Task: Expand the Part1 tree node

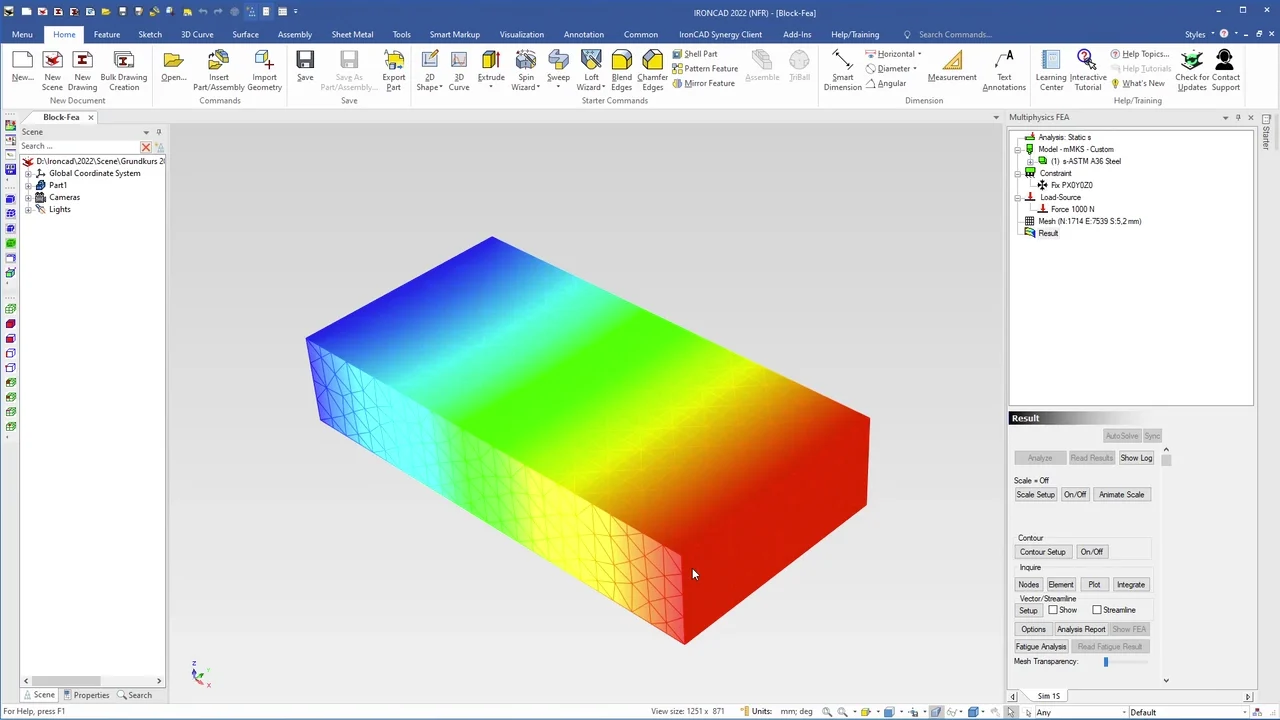Action: tap(29, 185)
